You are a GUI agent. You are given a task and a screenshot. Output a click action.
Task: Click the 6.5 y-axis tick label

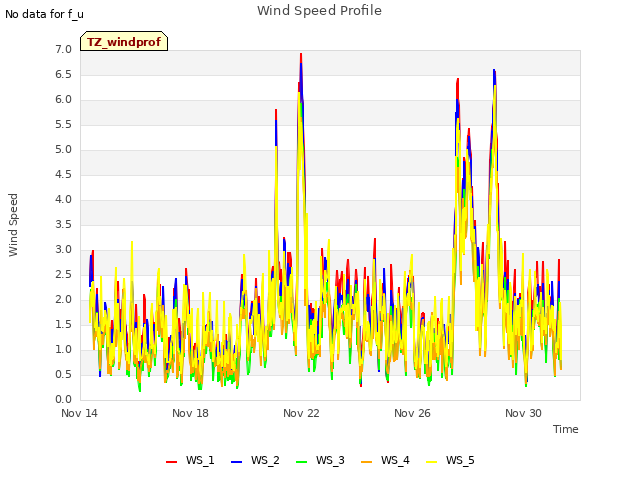pyautogui.click(x=63, y=74)
